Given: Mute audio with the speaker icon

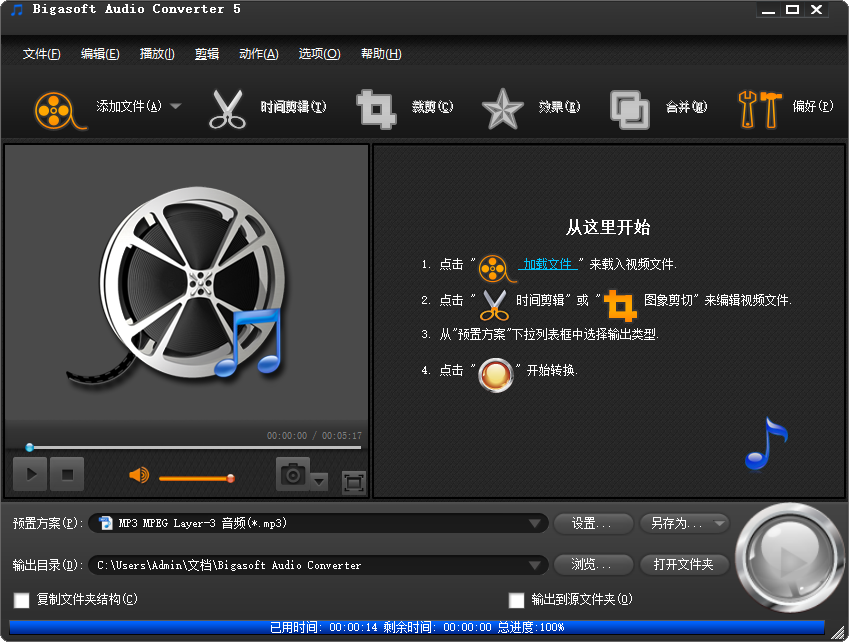Looking at the screenshot, I should tap(138, 474).
